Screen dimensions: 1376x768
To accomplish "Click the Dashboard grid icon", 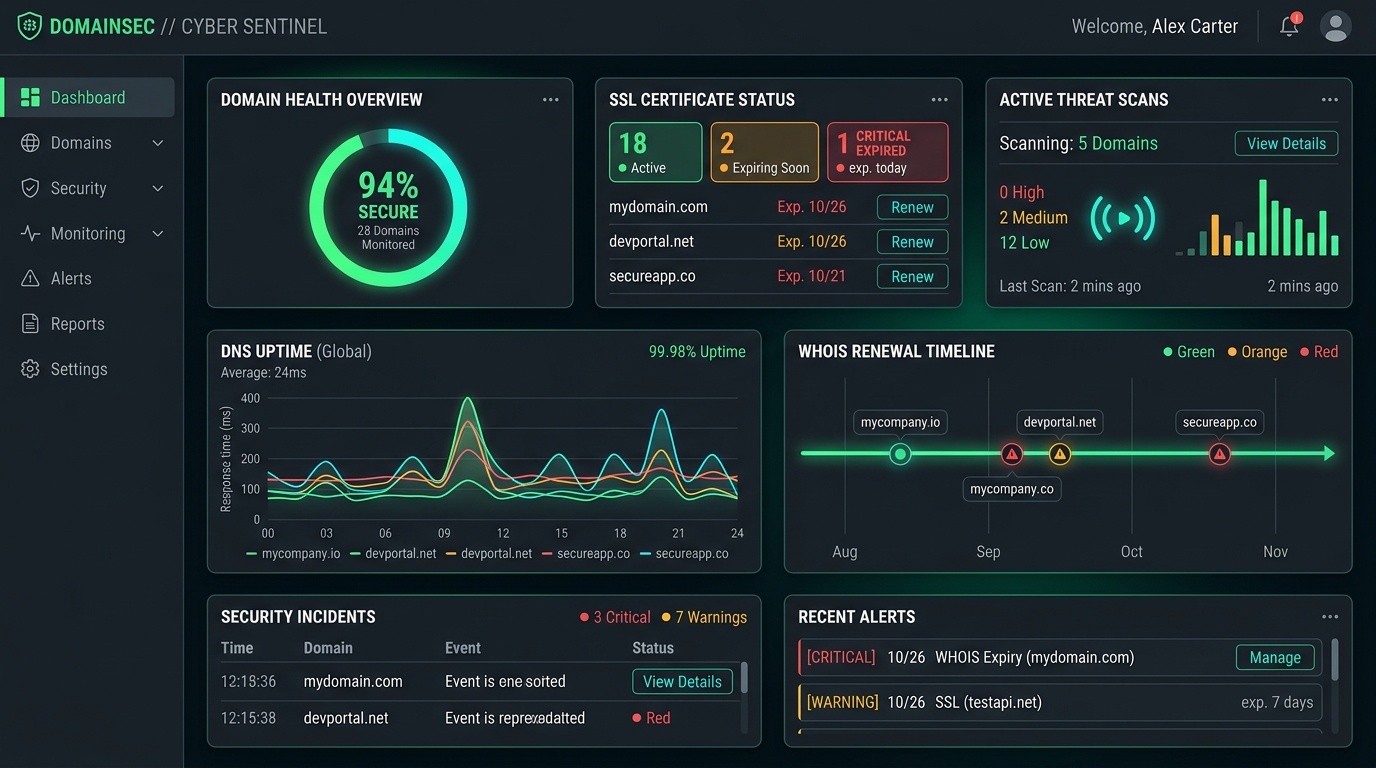I will (30, 97).
